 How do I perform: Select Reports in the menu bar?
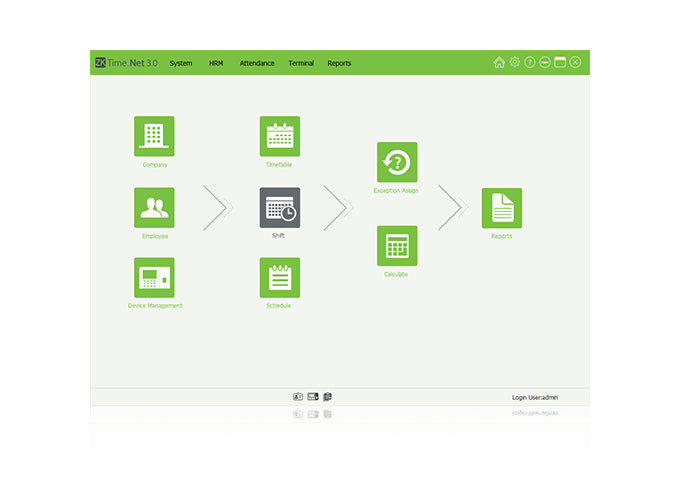coord(339,63)
